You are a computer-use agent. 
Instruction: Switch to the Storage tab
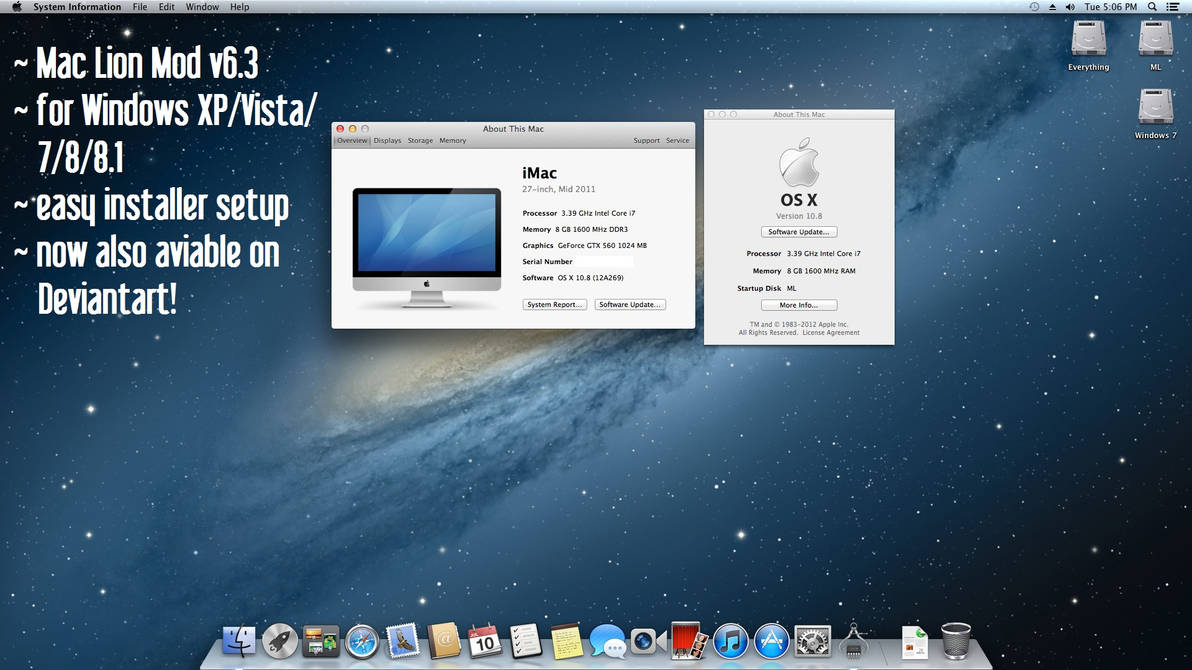[x=420, y=141]
